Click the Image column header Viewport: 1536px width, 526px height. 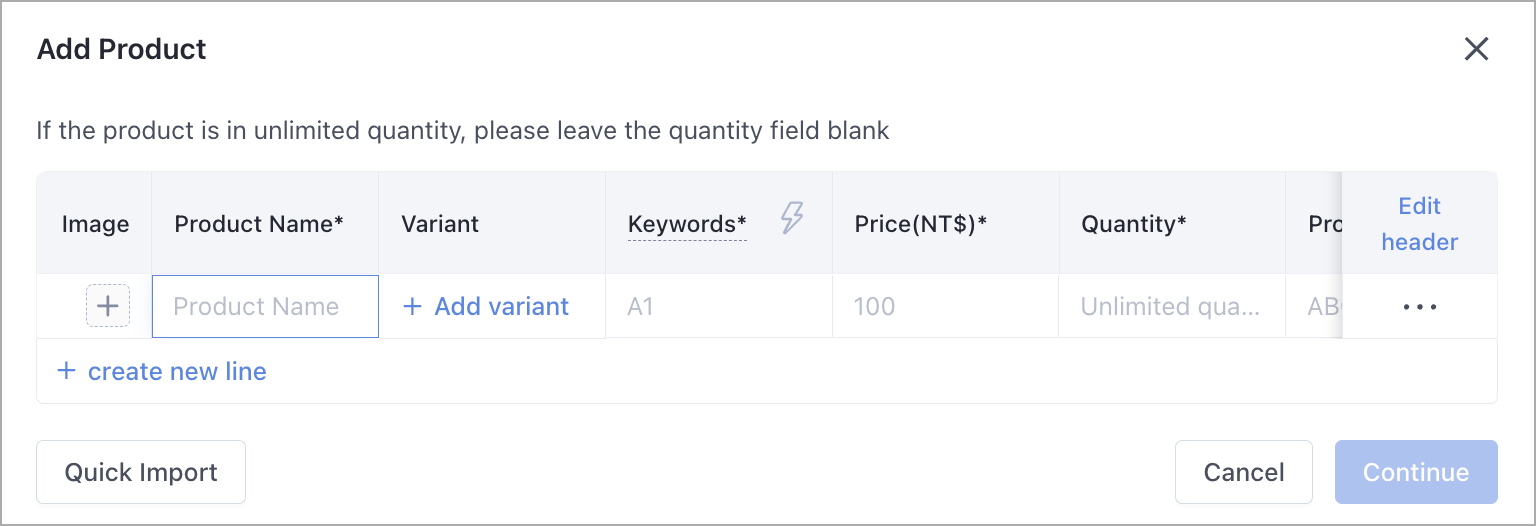96,224
